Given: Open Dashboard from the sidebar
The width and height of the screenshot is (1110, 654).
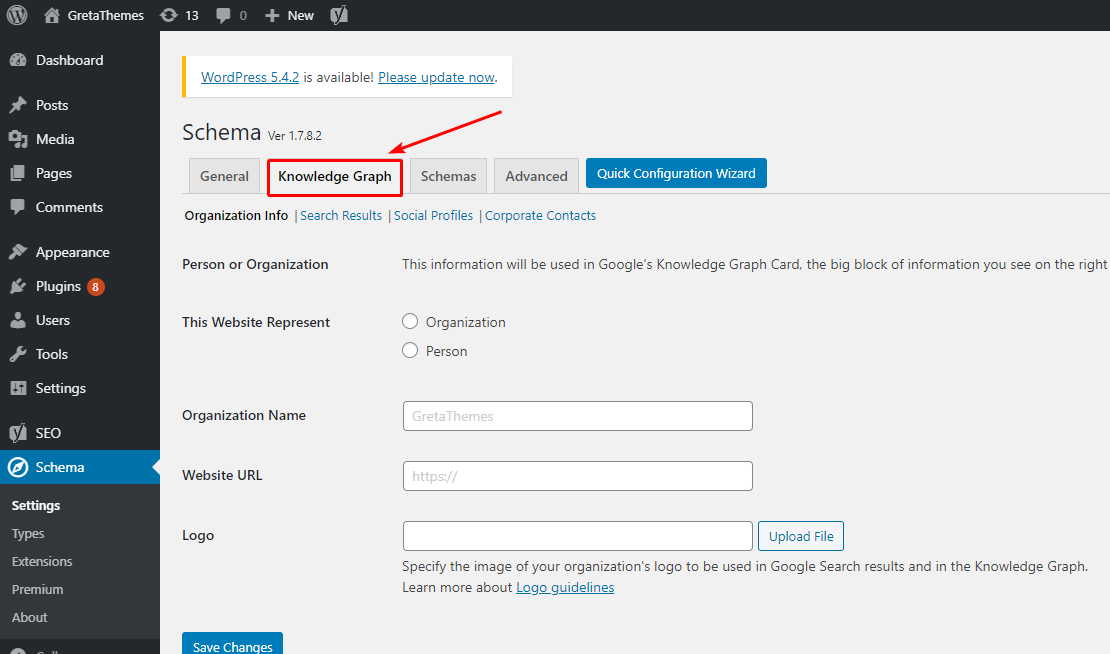Looking at the screenshot, I should [x=69, y=60].
